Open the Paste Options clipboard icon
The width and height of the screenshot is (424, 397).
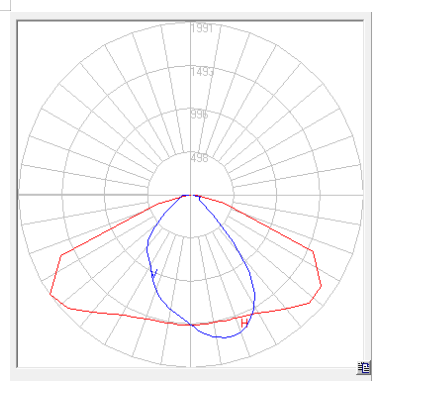point(363,368)
